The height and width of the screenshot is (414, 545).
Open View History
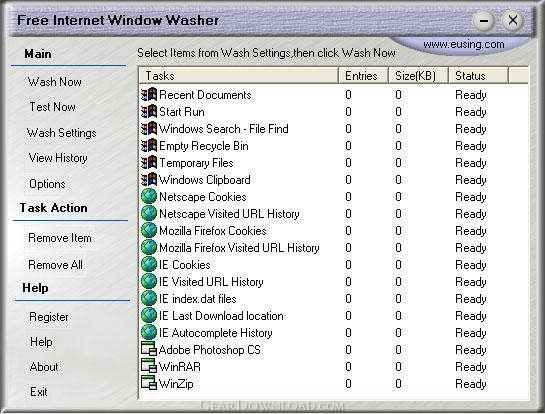[x=58, y=158]
